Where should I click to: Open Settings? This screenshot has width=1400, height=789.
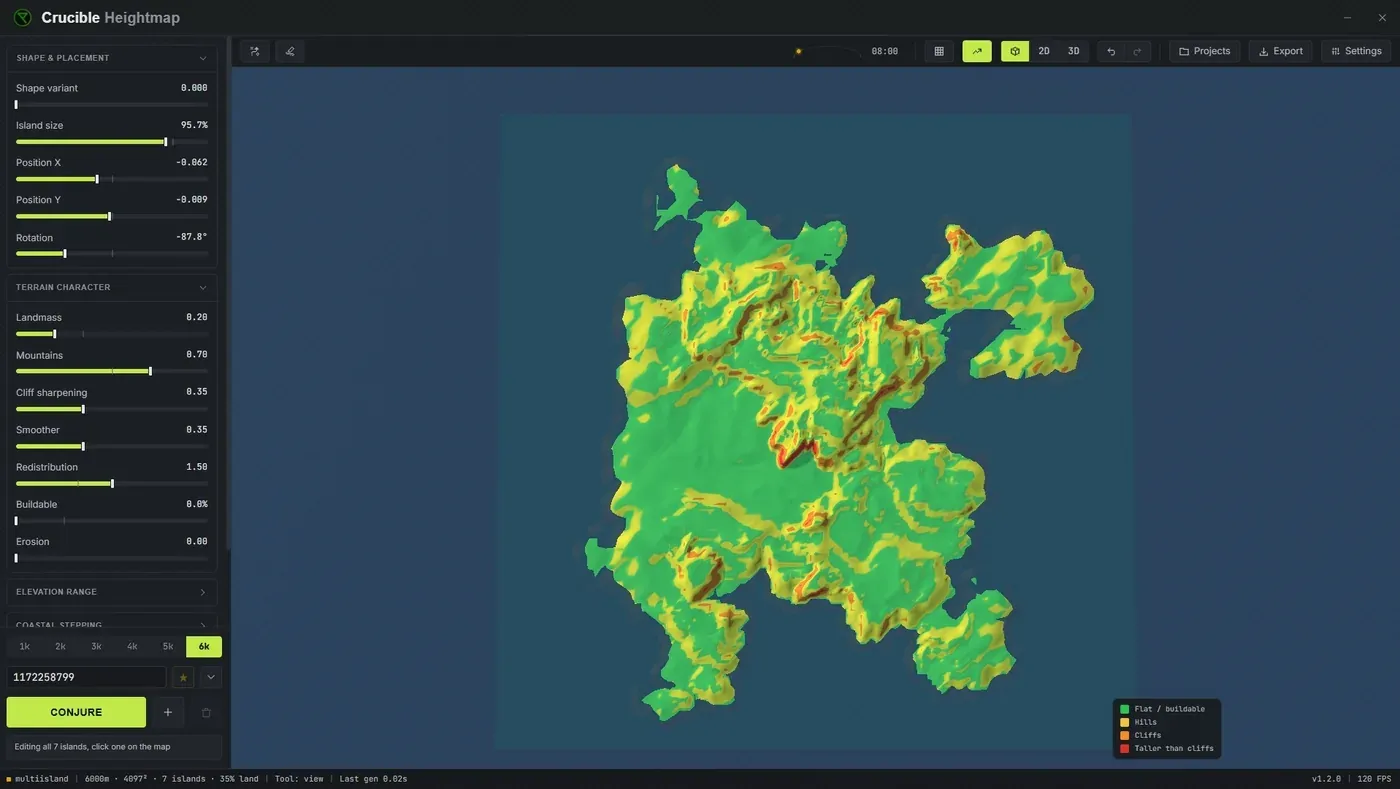[x=1356, y=51]
